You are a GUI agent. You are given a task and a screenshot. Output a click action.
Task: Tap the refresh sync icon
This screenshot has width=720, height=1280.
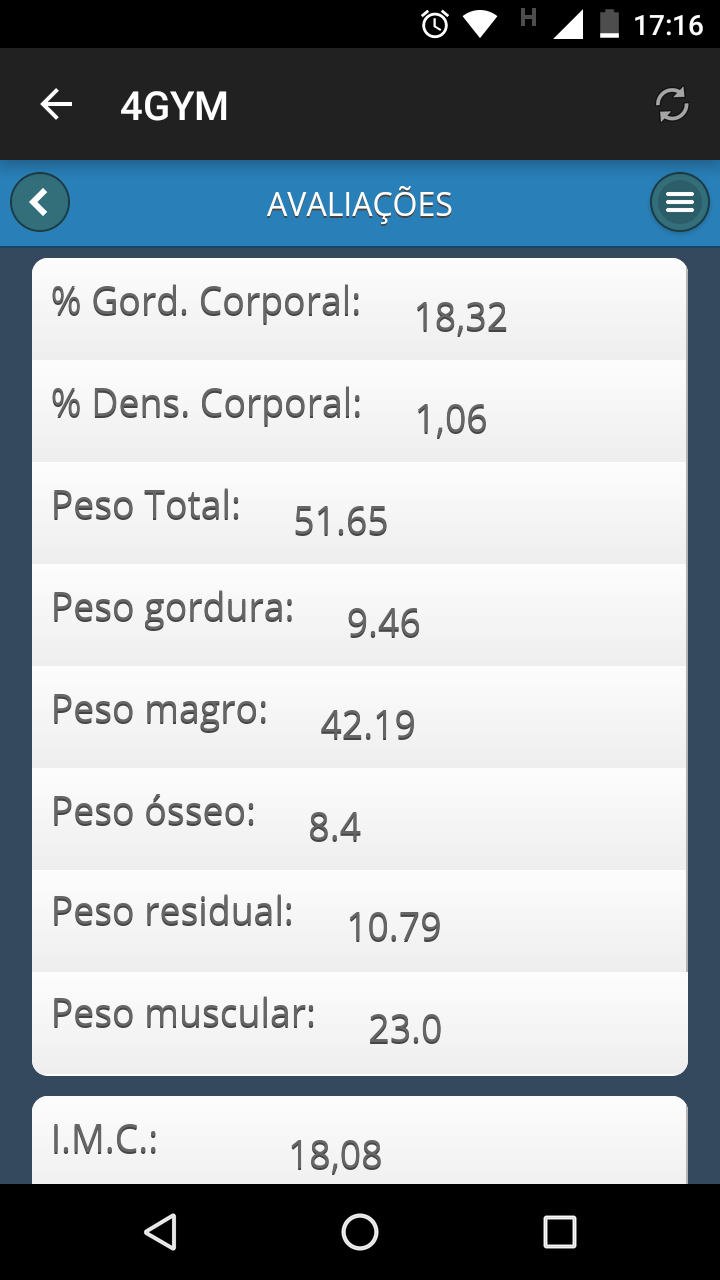coord(672,105)
